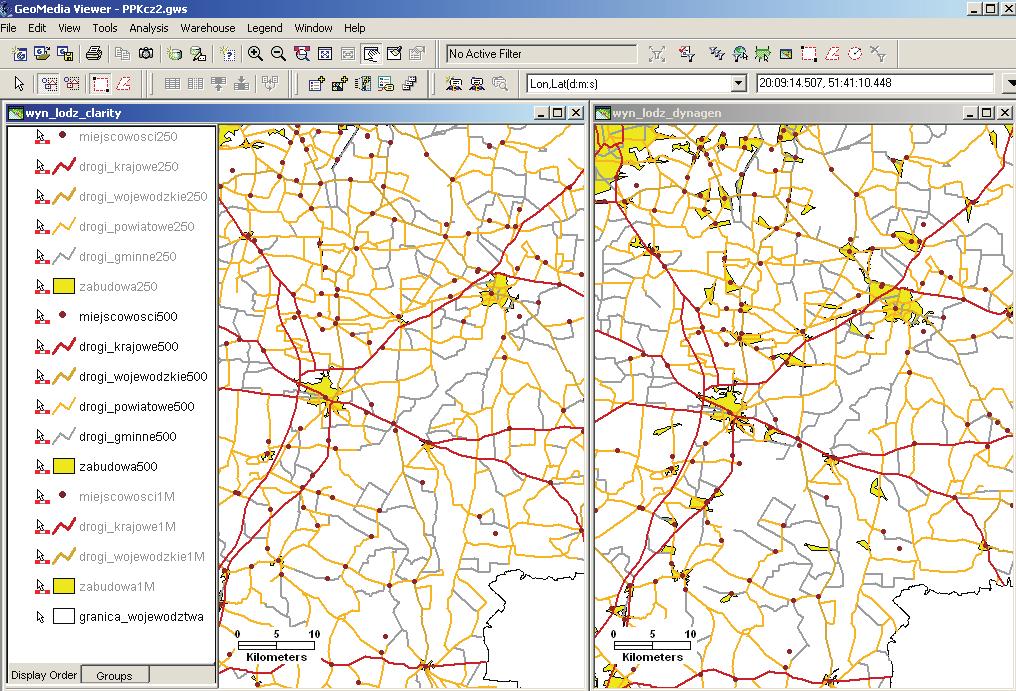Click the Add Legend Entries icon
Screen dimensions: 1016x691
(316, 84)
